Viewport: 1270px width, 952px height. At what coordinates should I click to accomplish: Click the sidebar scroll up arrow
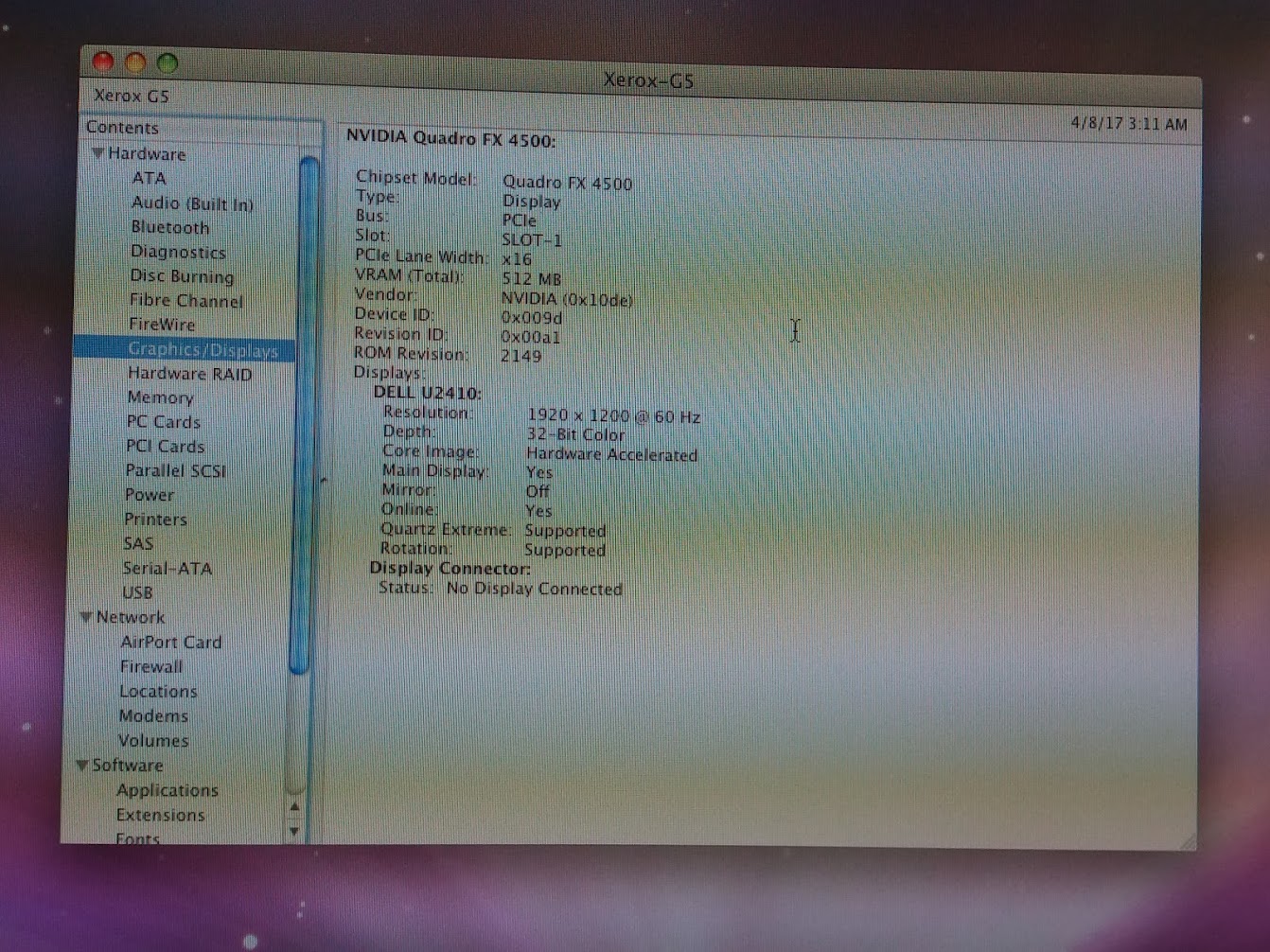(295, 807)
